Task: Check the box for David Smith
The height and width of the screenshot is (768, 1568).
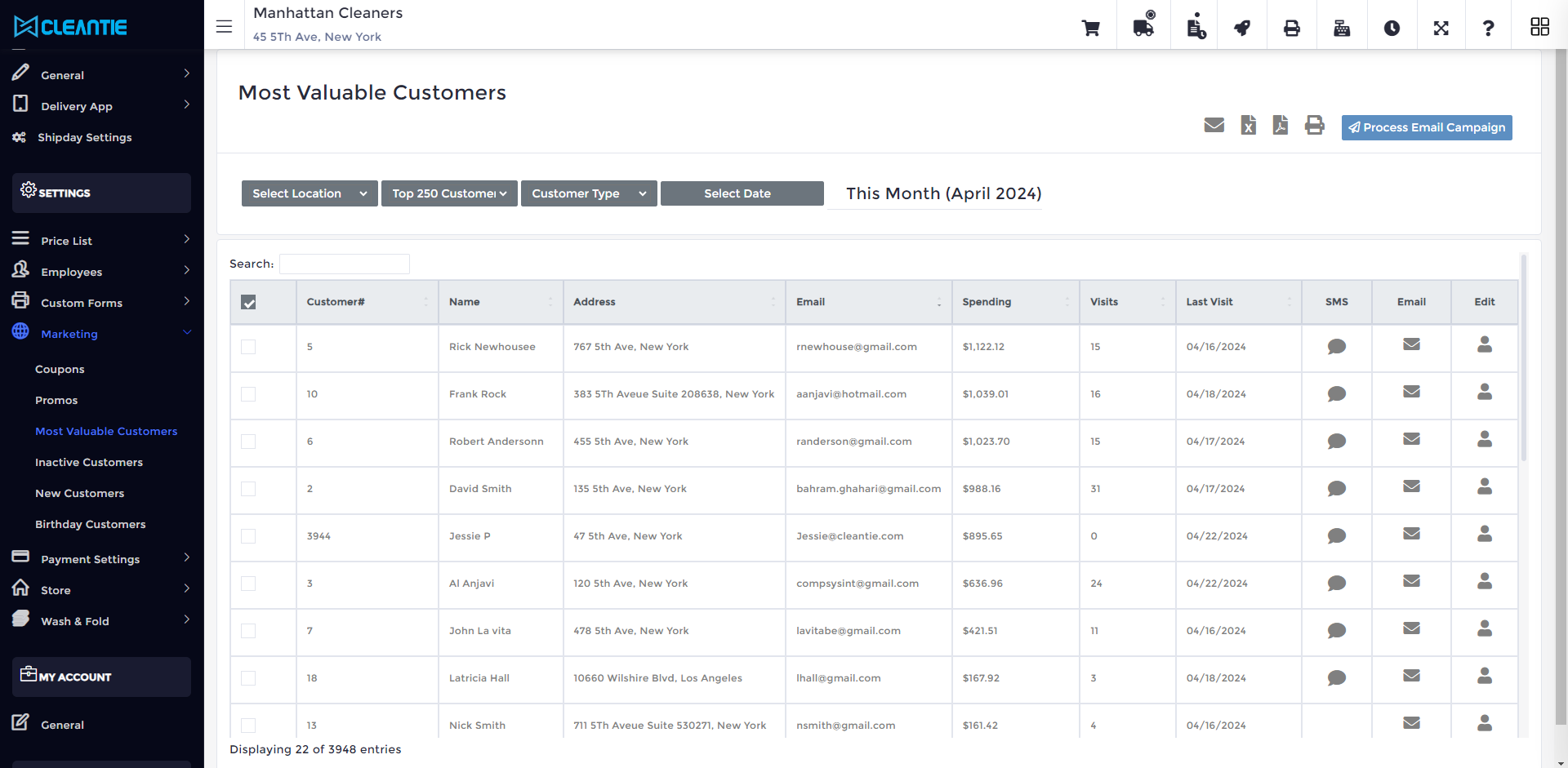Action: [248, 489]
